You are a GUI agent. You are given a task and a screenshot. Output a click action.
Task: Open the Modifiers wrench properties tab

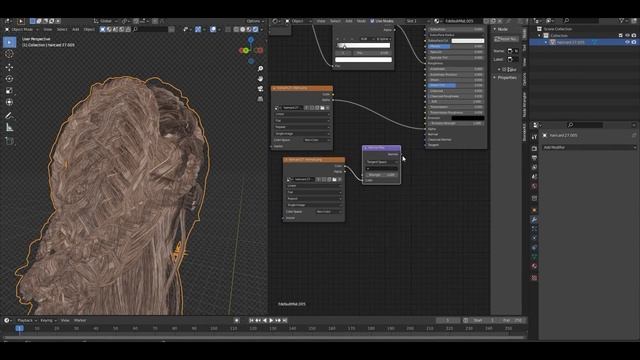534,220
